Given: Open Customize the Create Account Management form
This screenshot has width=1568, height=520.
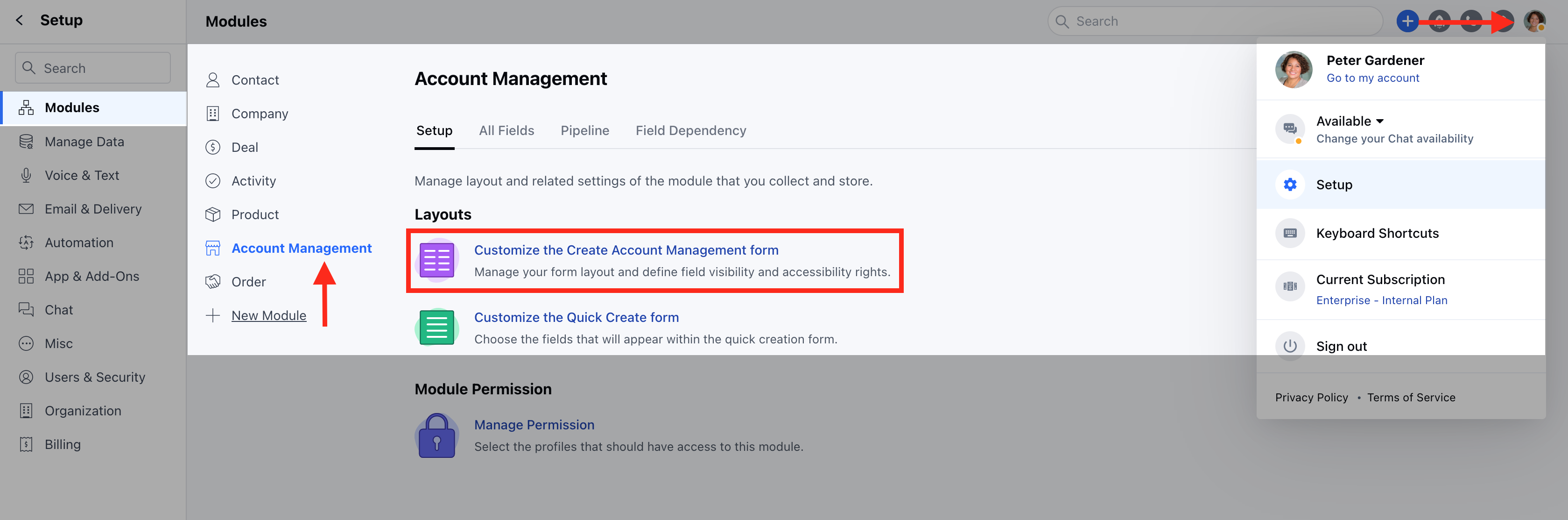Looking at the screenshot, I should (x=626, y=250).
